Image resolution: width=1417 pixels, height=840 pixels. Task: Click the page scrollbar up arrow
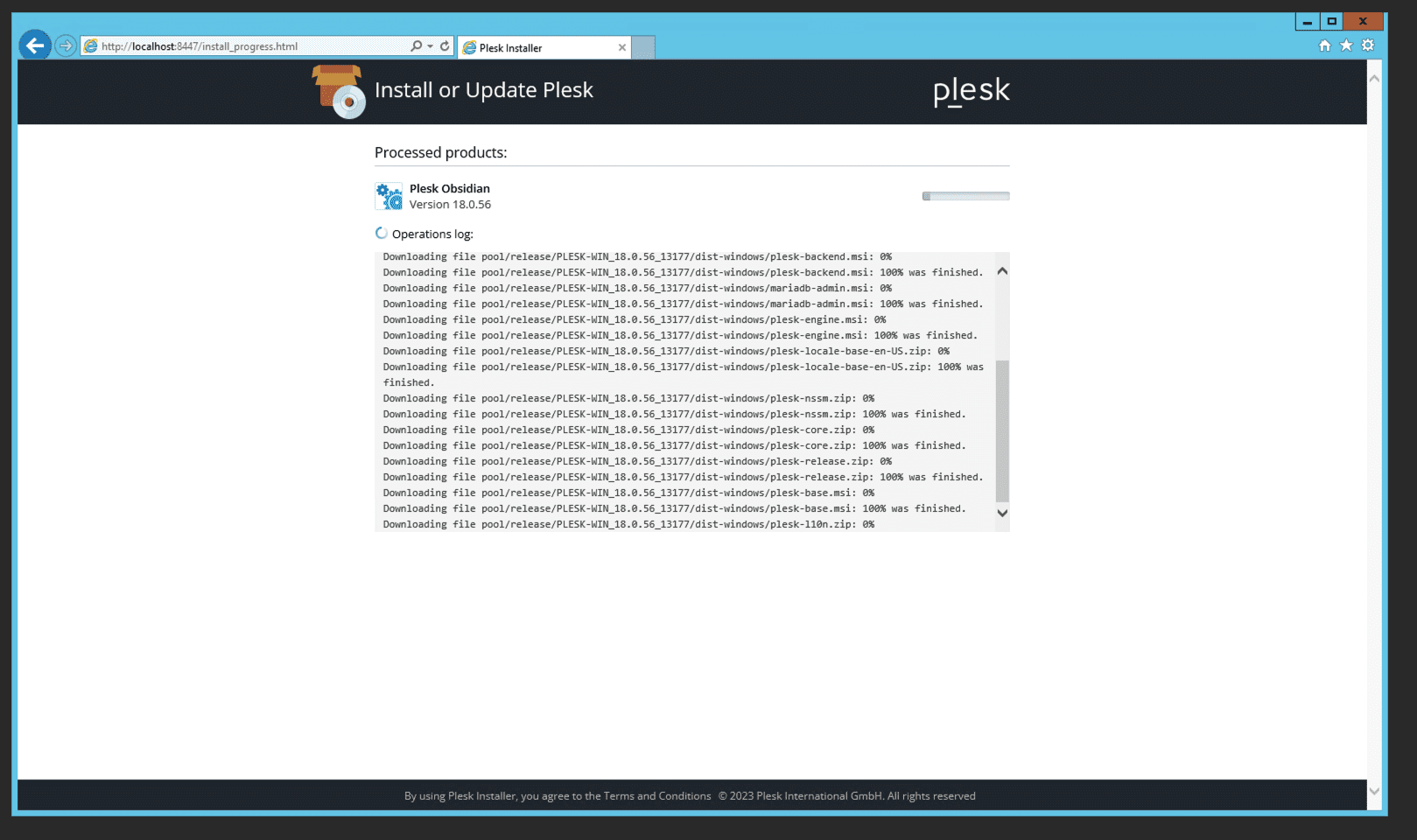1374,79
